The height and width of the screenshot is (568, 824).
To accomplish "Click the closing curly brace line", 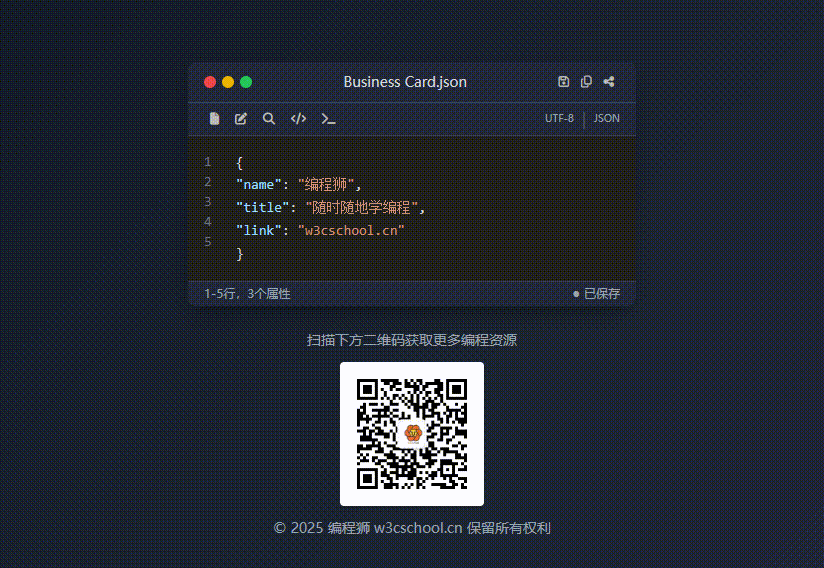I will click(x=240, y=254).
